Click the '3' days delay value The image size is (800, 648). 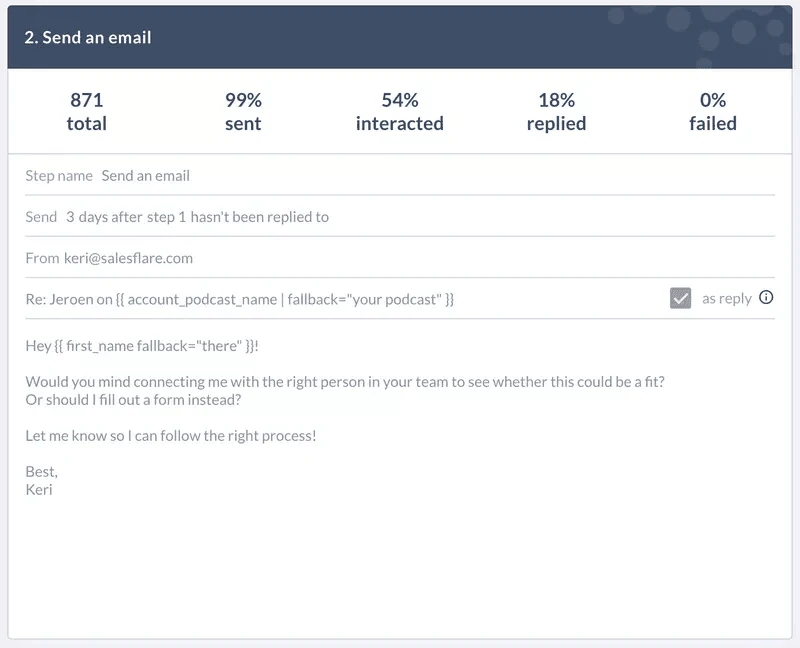coord(70,217)
